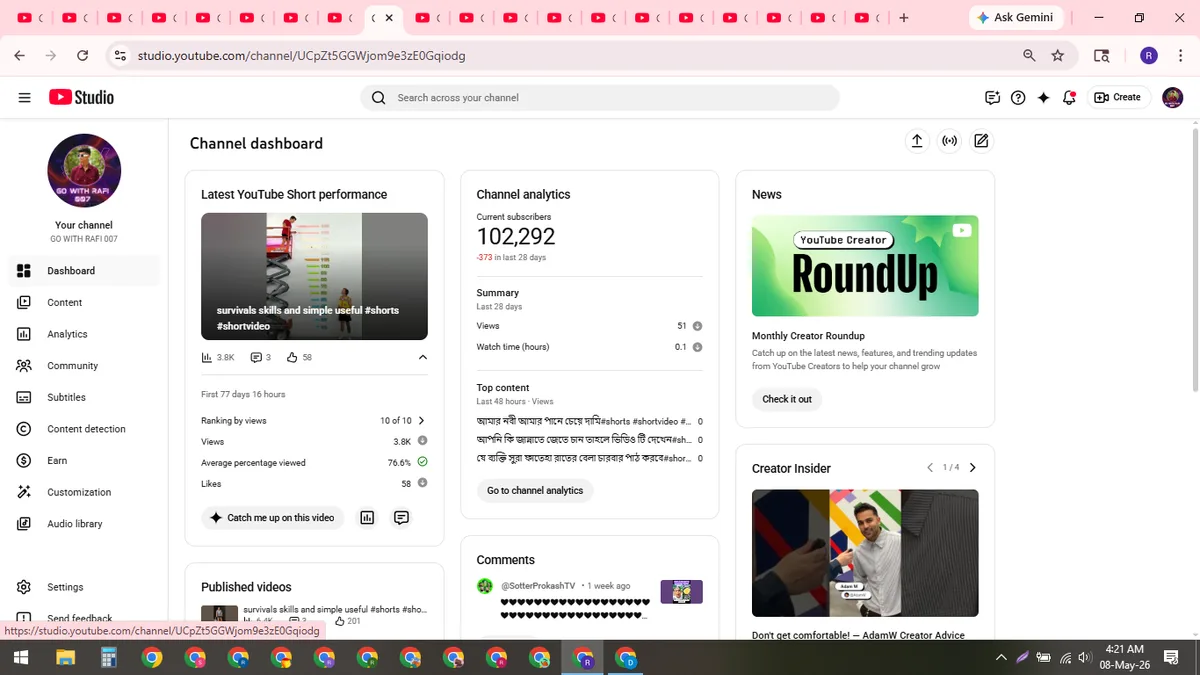The width and height of the screenshot is (1200, 675).
Task: Click the Create button
Action: coord(1118,97)
